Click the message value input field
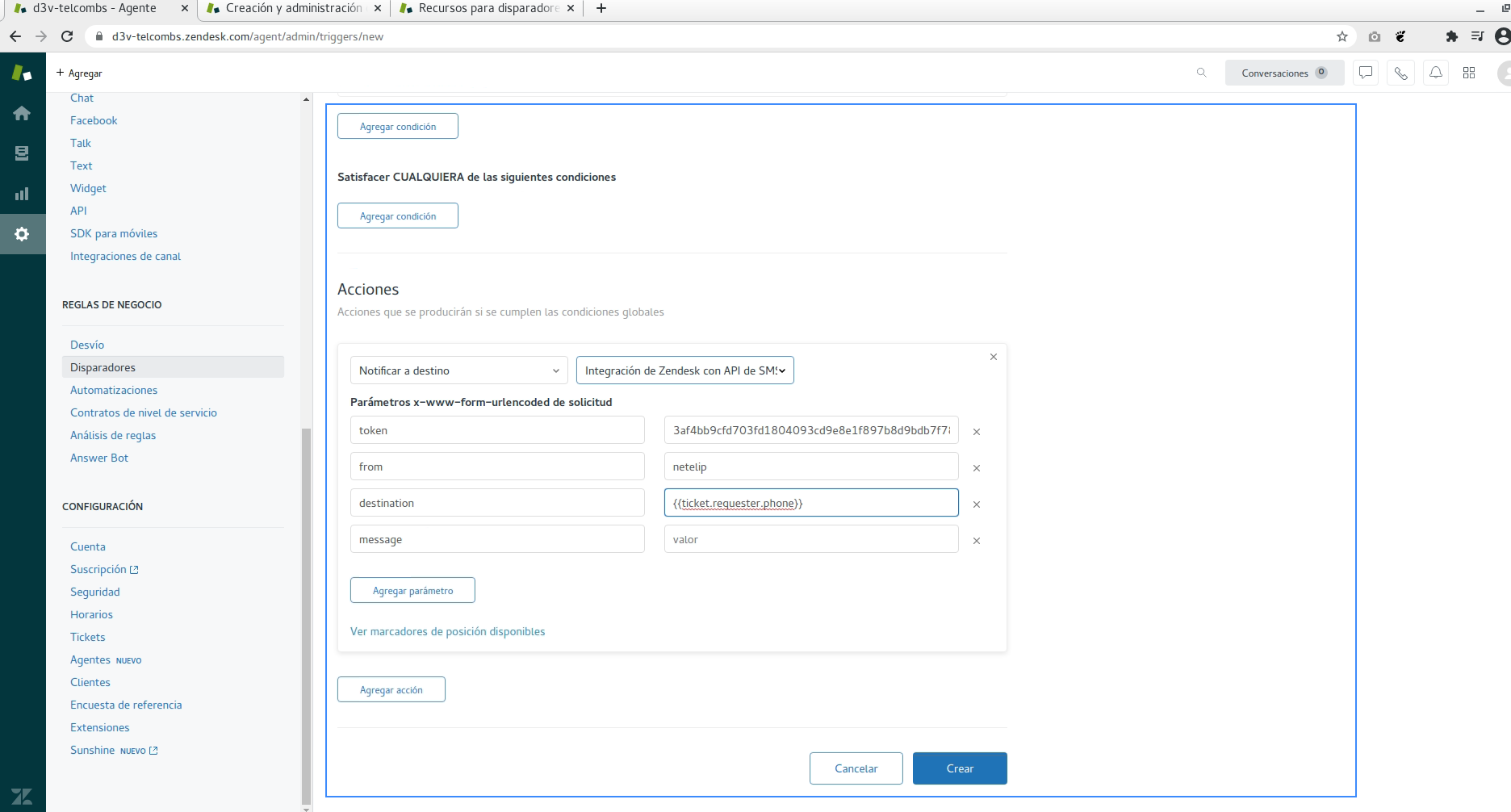Image resolution: width=1511 pixels, height=812 pixels. [x=810, y=539]
